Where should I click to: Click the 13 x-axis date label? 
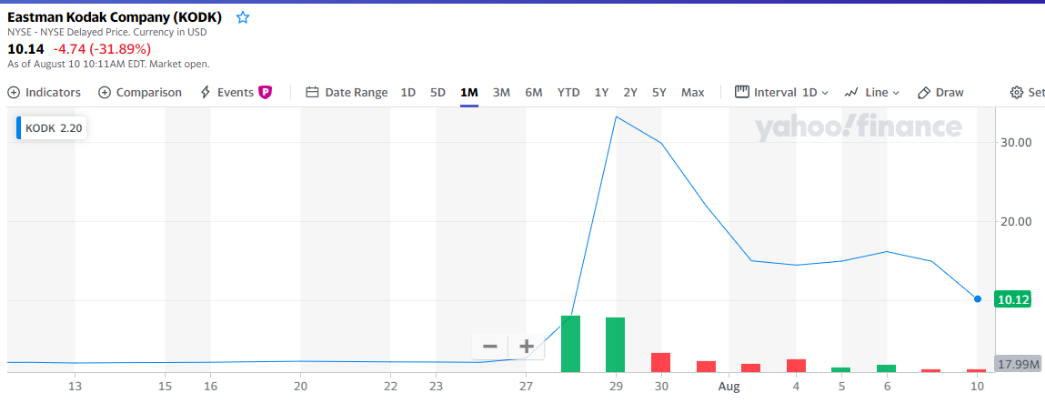click(x=75, y=386)
